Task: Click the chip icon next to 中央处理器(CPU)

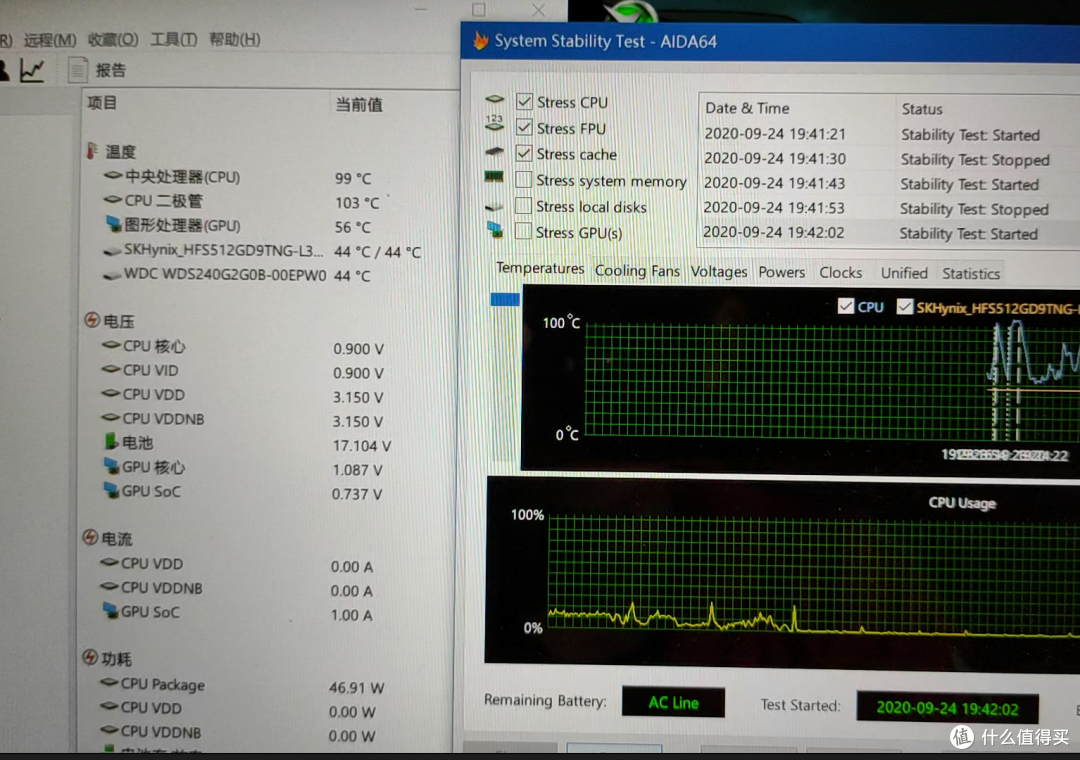Action: coord(112,176)
